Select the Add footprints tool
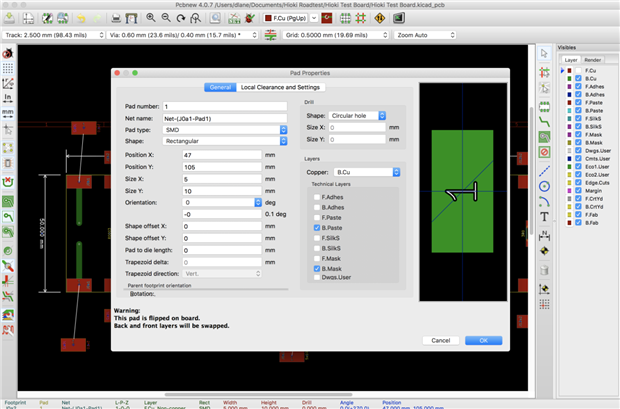The image size is (620, 409). (545, 104)
